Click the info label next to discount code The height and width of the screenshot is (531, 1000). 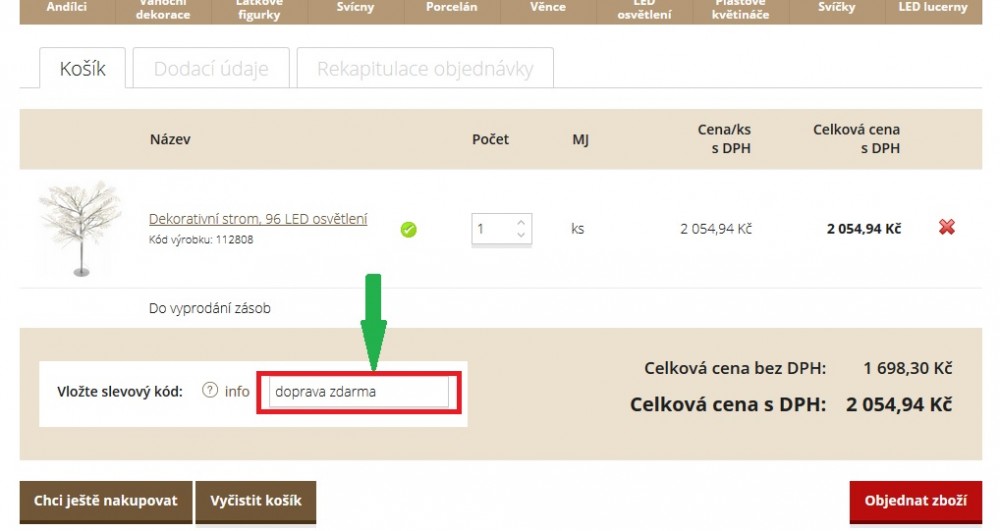coord(237,391)
